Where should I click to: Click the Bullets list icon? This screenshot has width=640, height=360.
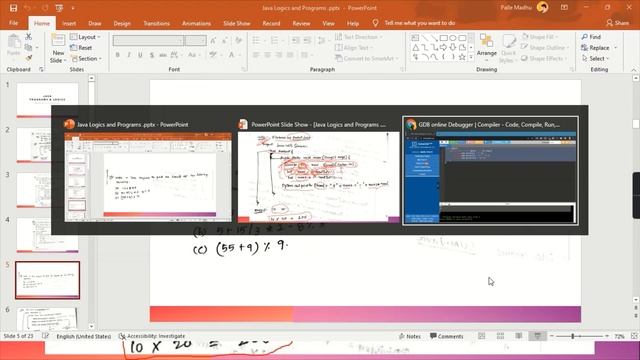(x=256, y=40)
